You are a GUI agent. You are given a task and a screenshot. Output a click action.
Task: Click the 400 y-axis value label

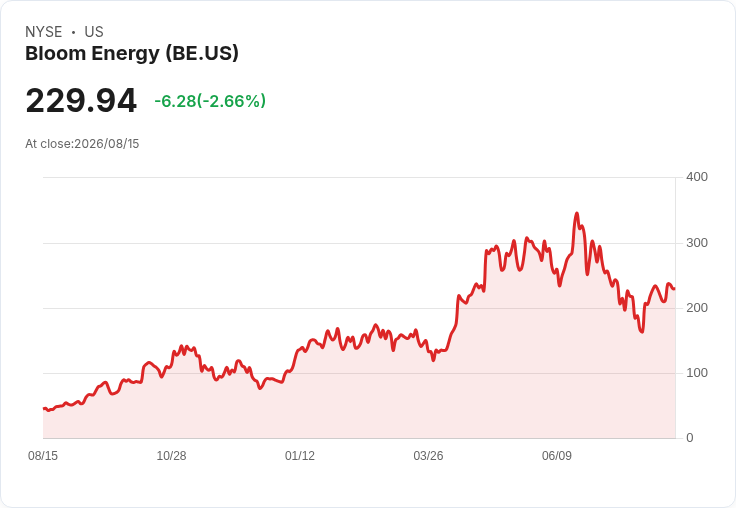tap(697, 177)
